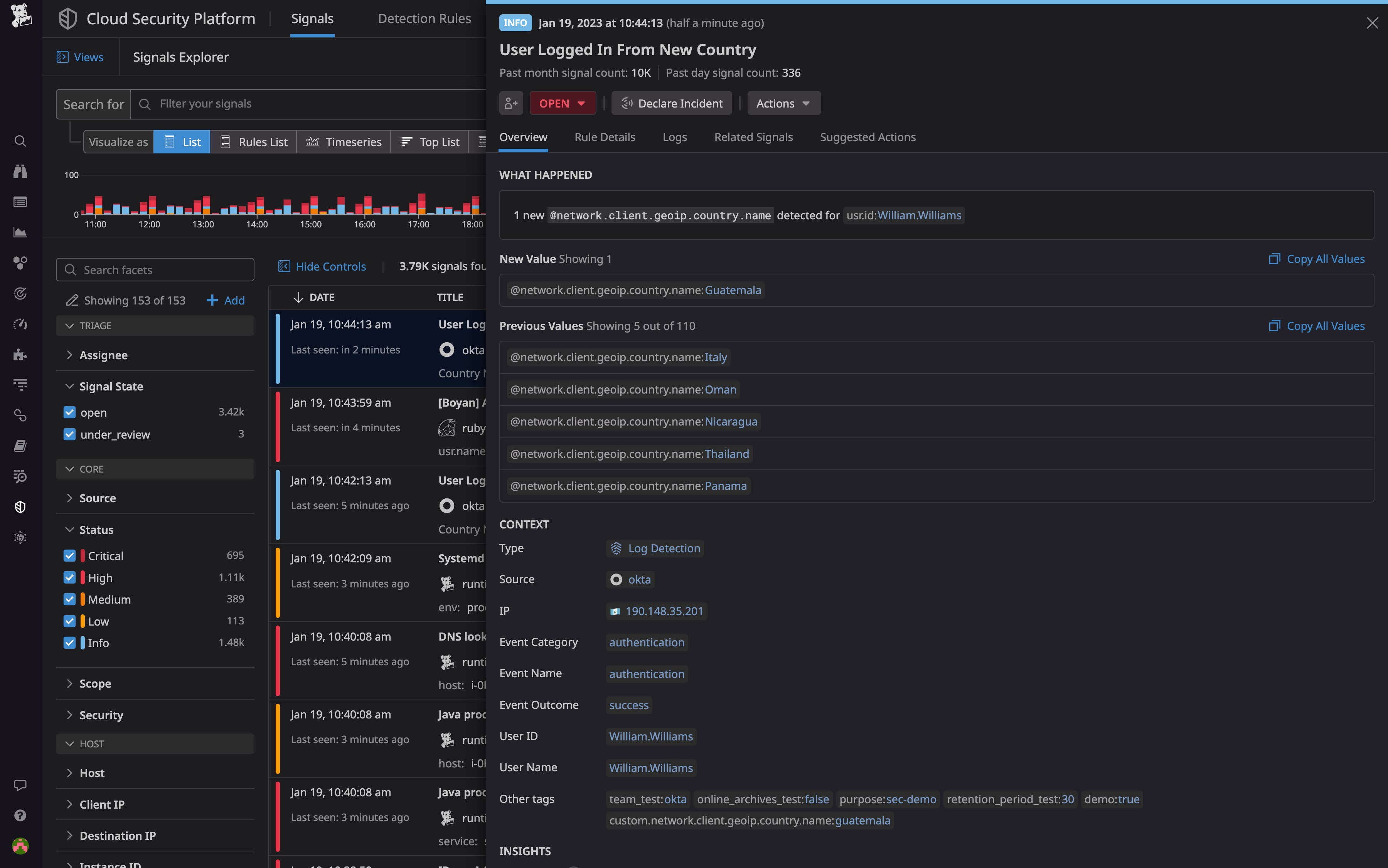
Task: Uncheck the Critical status checkbox
Action: (69, 556)
